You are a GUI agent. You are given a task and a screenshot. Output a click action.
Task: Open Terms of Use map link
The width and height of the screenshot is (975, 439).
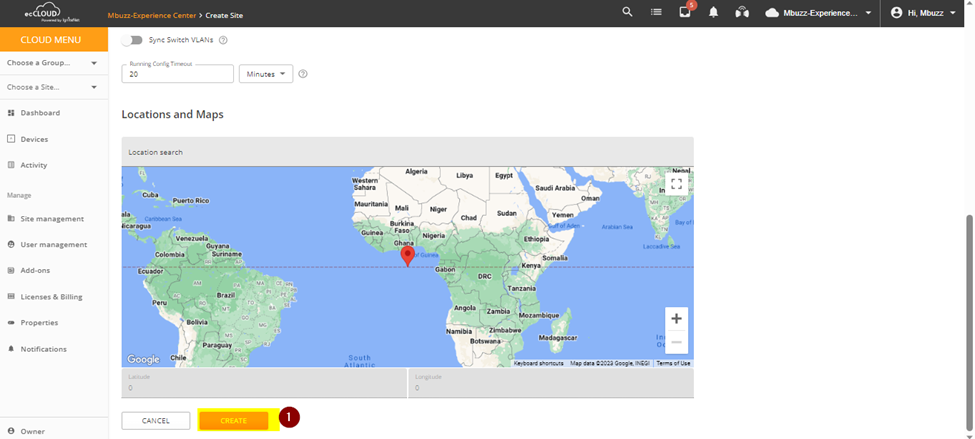coord(673,363)
